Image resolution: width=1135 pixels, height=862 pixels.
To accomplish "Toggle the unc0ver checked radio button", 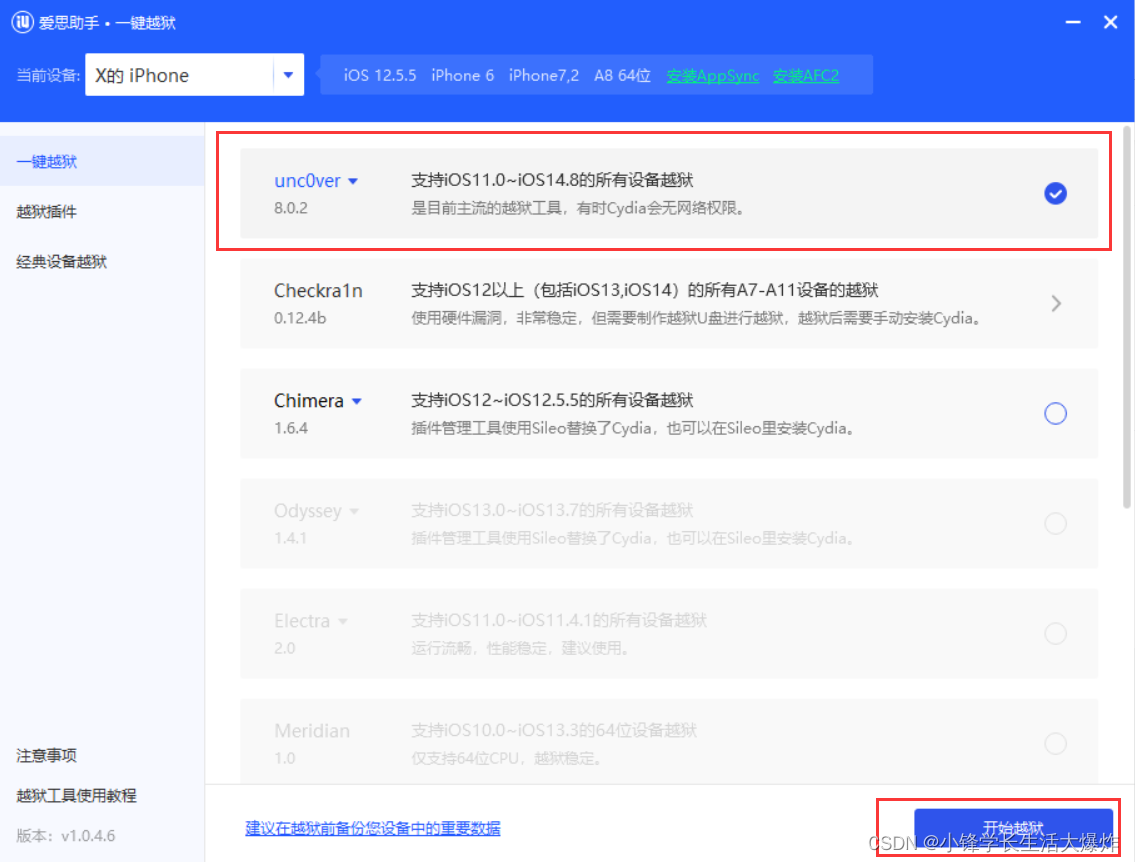I will coord(1055,193).
